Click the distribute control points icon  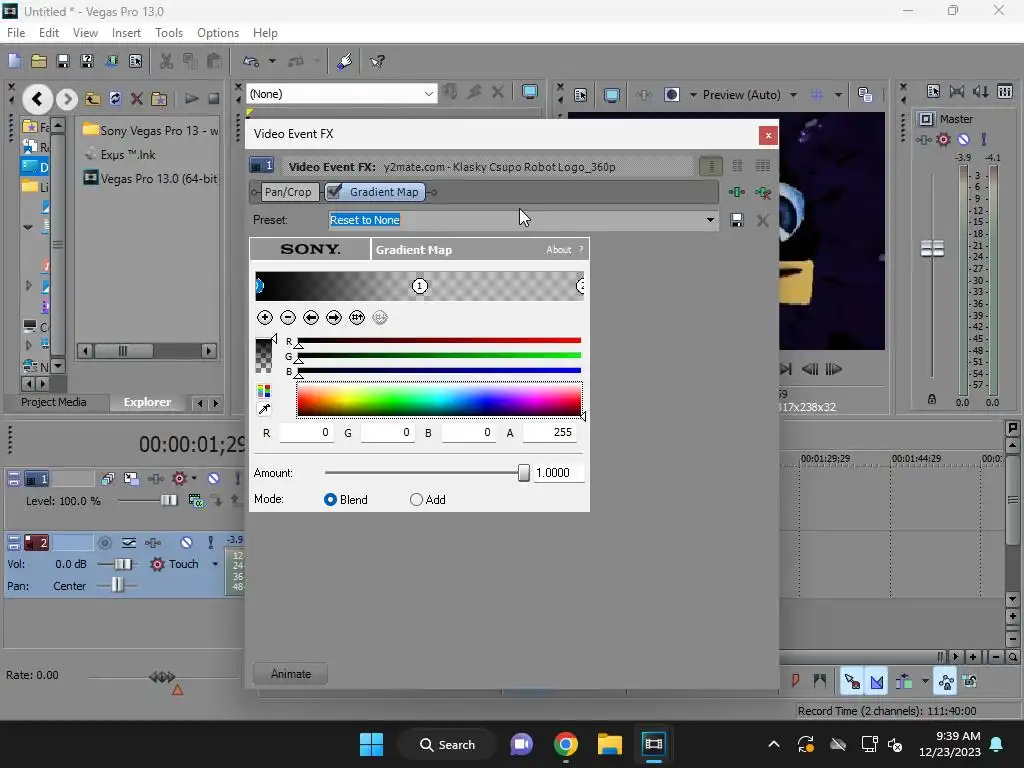click(357, 317)
